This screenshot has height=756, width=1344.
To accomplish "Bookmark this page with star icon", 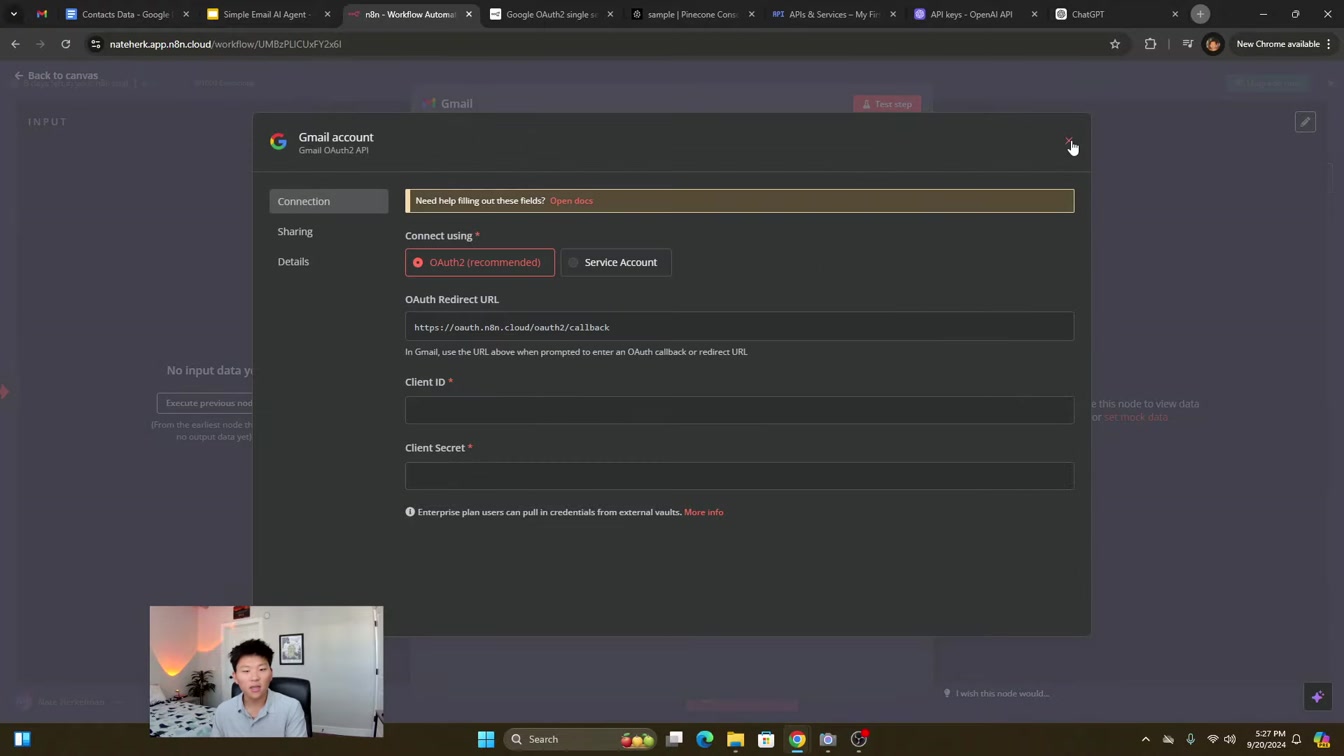I will tap(1115, 44).
